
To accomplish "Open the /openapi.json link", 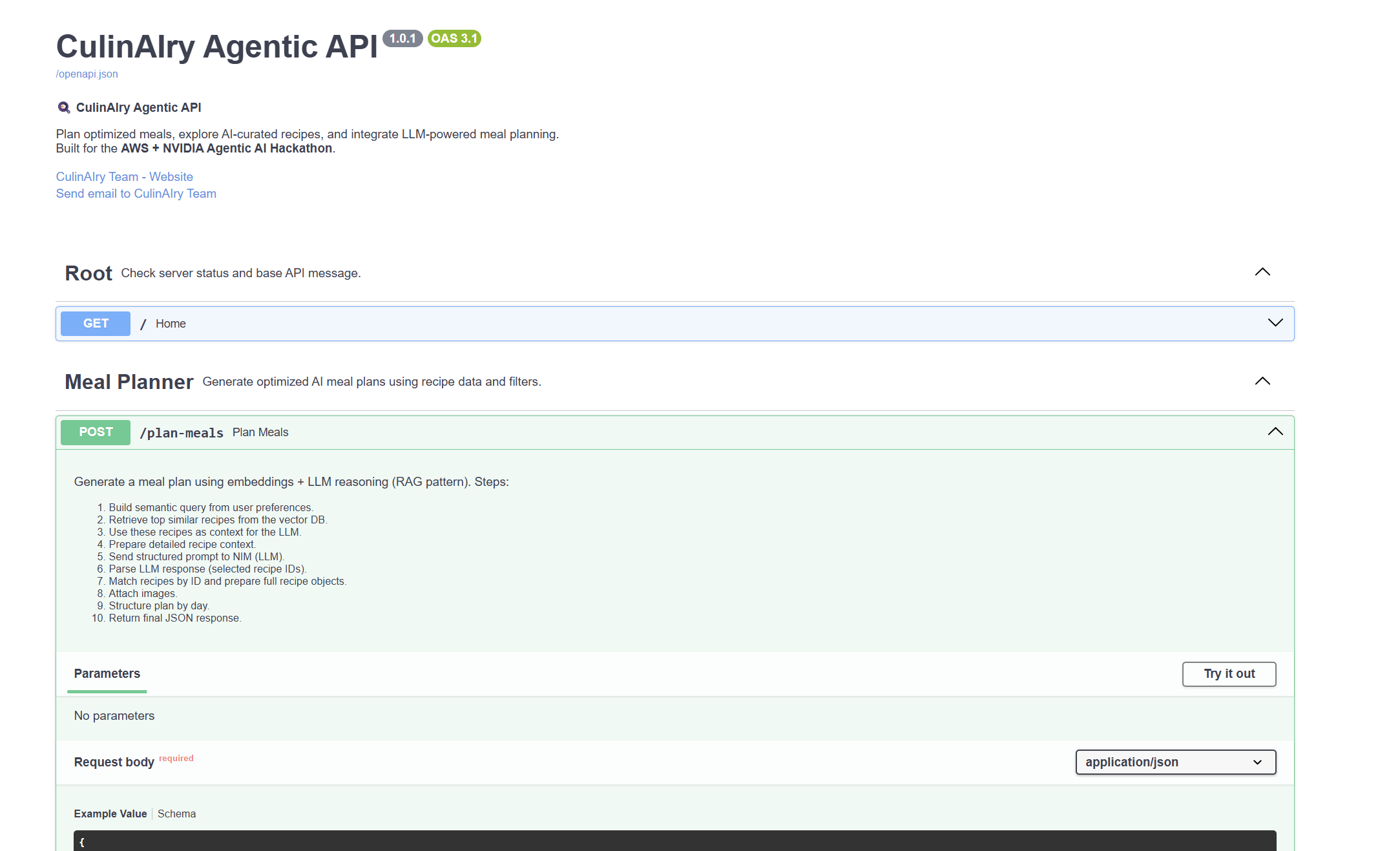I will (x=87, y=74).
